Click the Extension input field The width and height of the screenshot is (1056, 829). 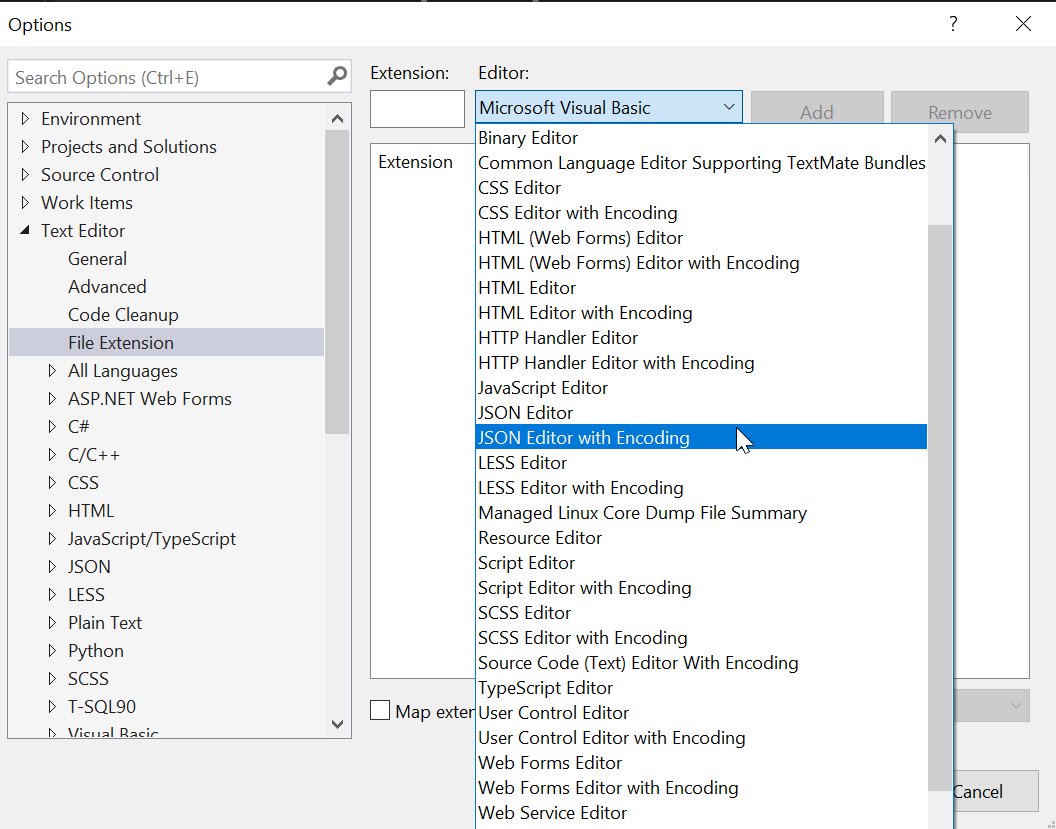[418, 108]
